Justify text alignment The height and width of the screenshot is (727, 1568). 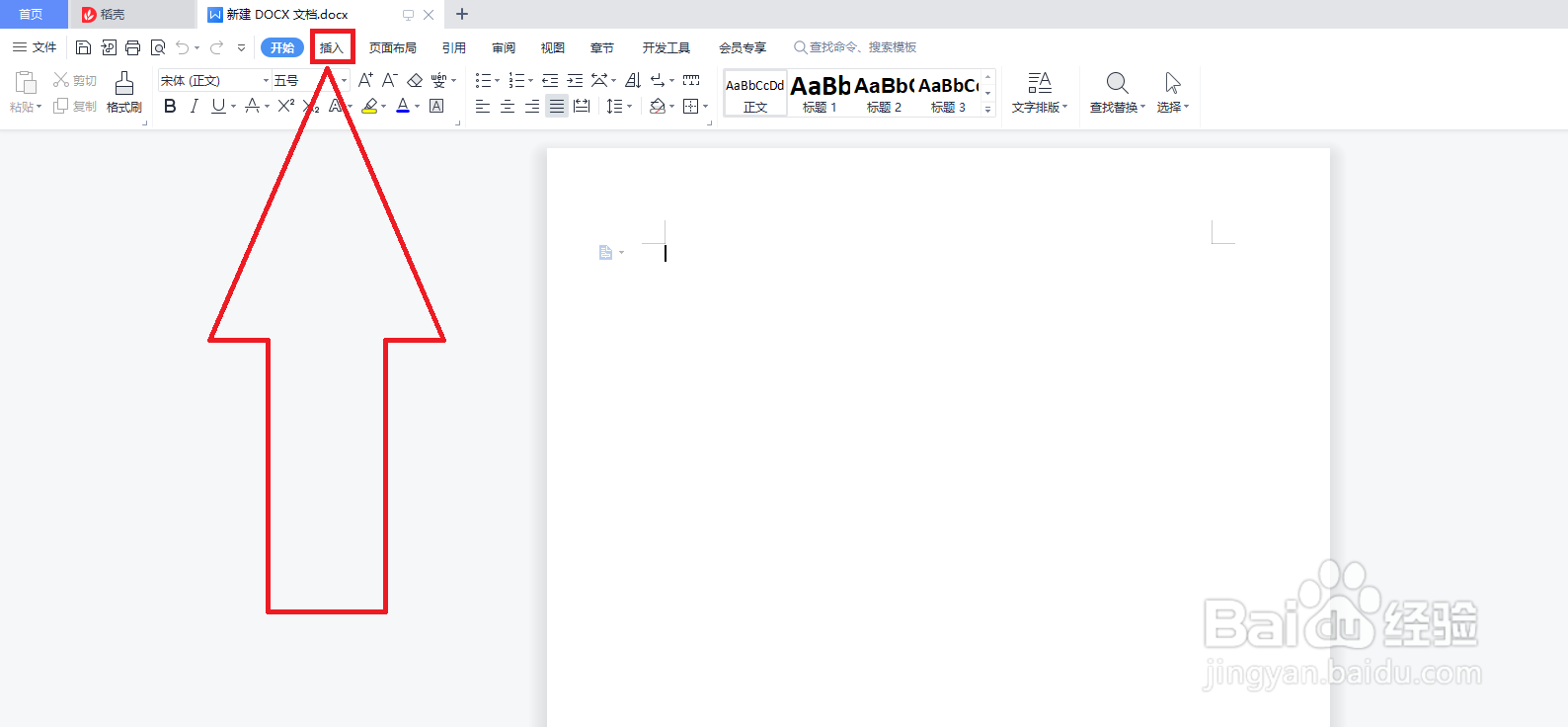(557, 106)
